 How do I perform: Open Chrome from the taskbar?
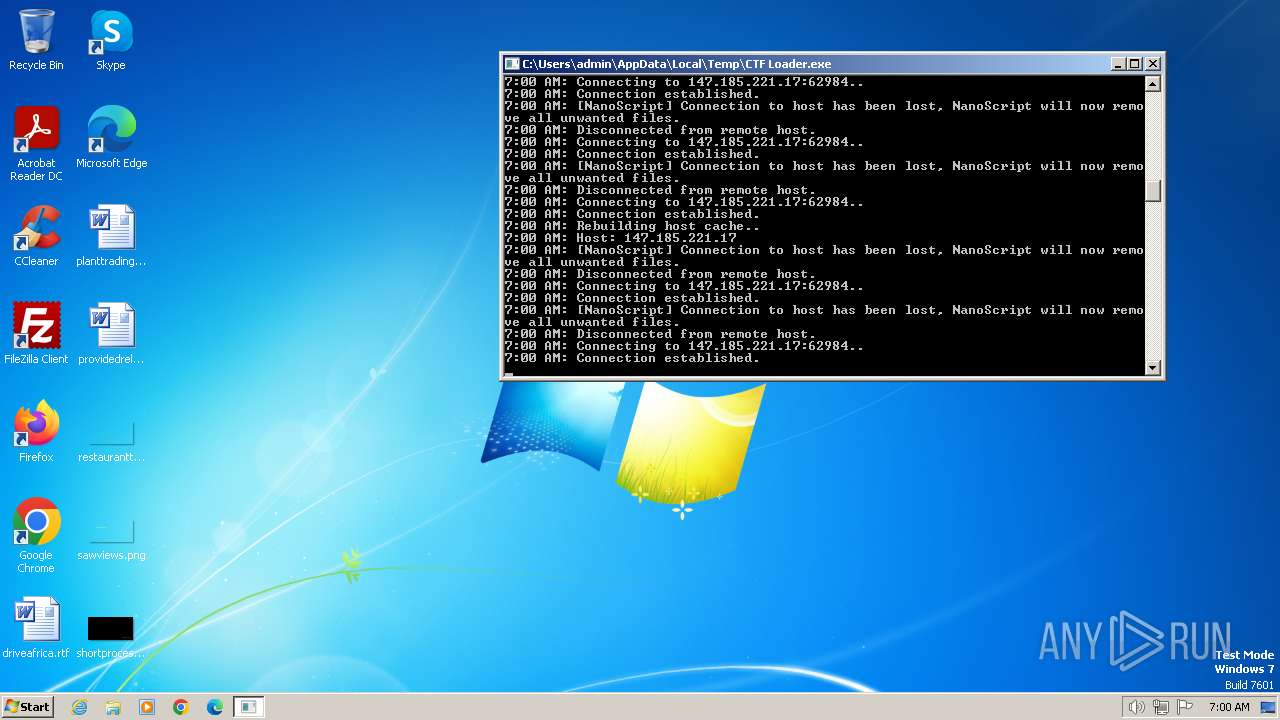181,707
